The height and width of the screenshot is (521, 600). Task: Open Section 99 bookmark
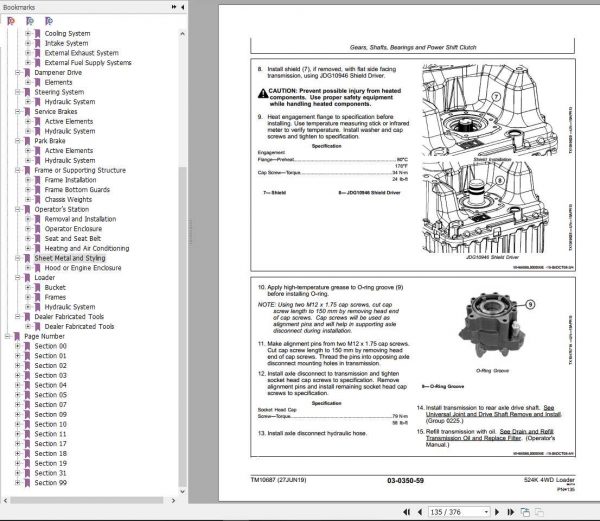coord(51,483)
